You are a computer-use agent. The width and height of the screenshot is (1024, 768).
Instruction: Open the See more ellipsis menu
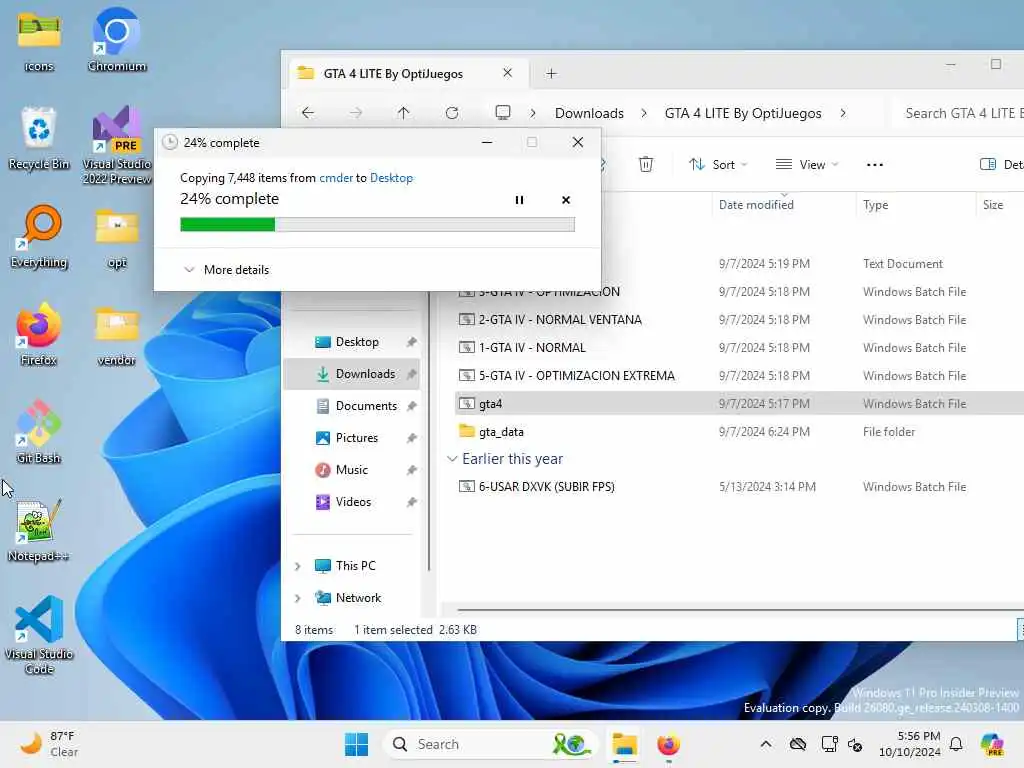pyautogui.click(x=875, y=165)
